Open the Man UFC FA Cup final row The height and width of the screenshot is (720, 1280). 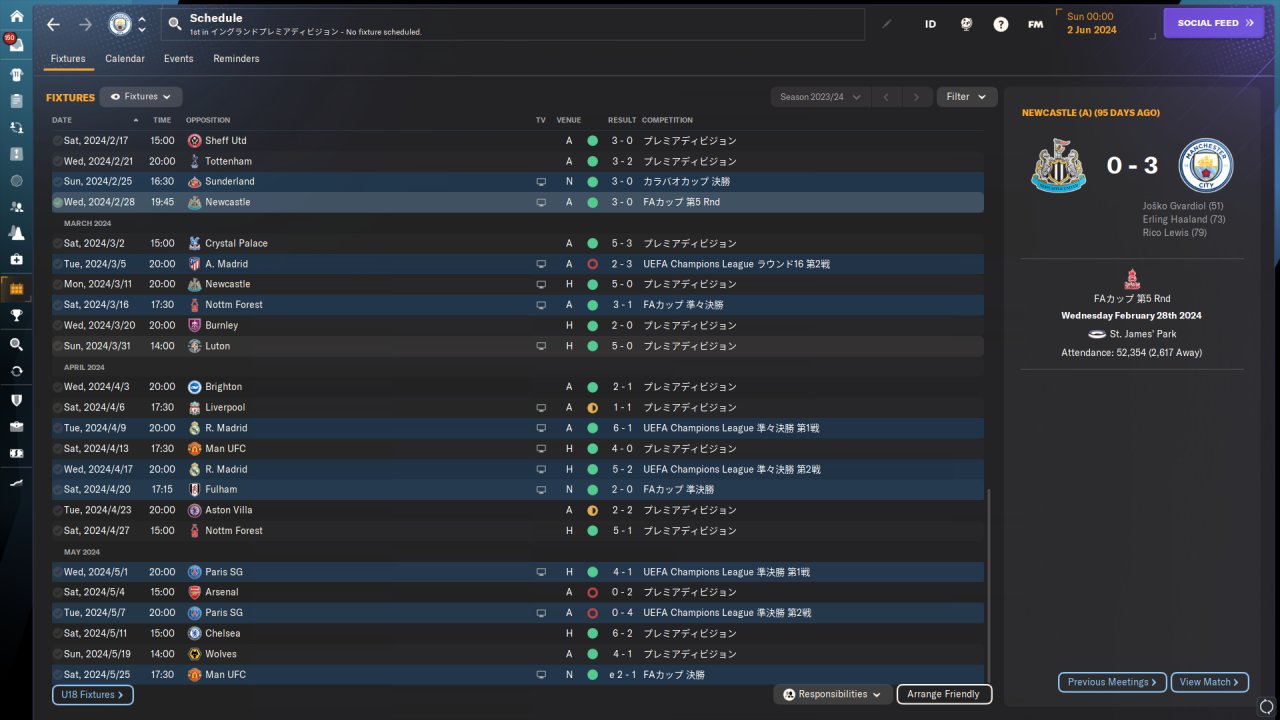(517, 674)
